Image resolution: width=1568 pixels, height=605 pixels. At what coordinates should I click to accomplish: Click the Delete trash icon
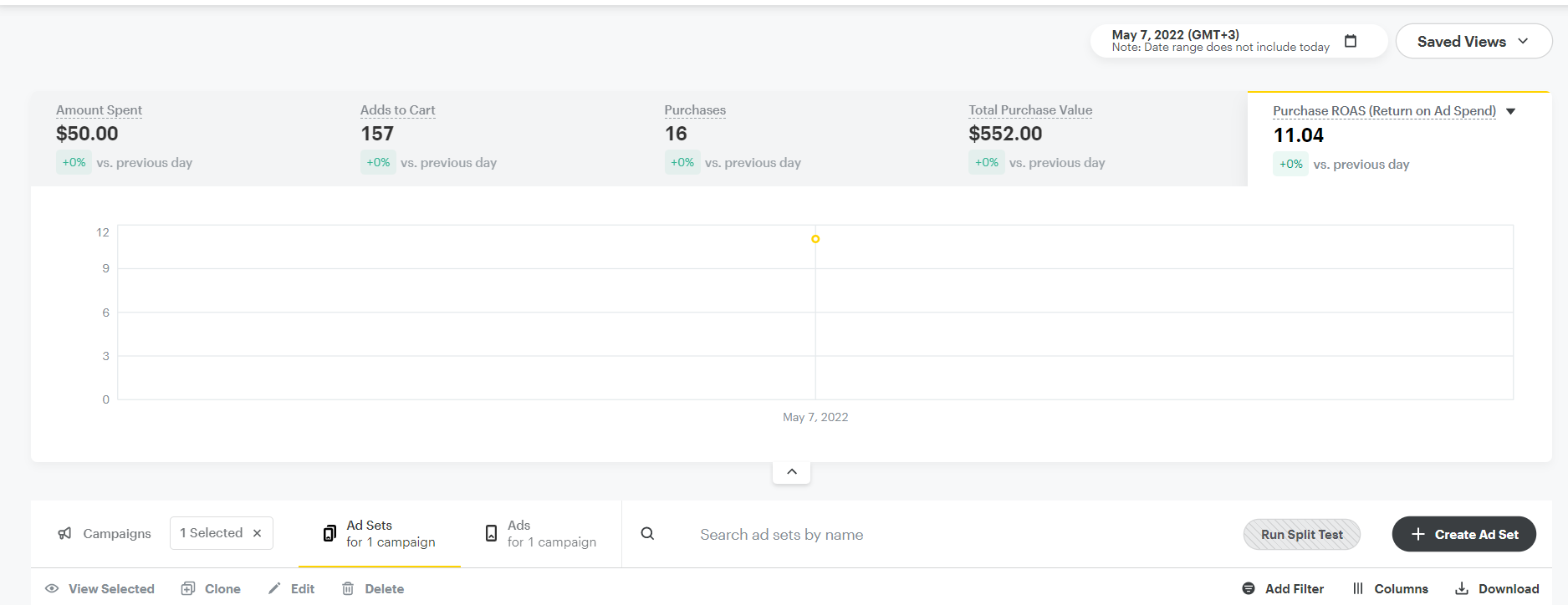click(x=348, y=588)
